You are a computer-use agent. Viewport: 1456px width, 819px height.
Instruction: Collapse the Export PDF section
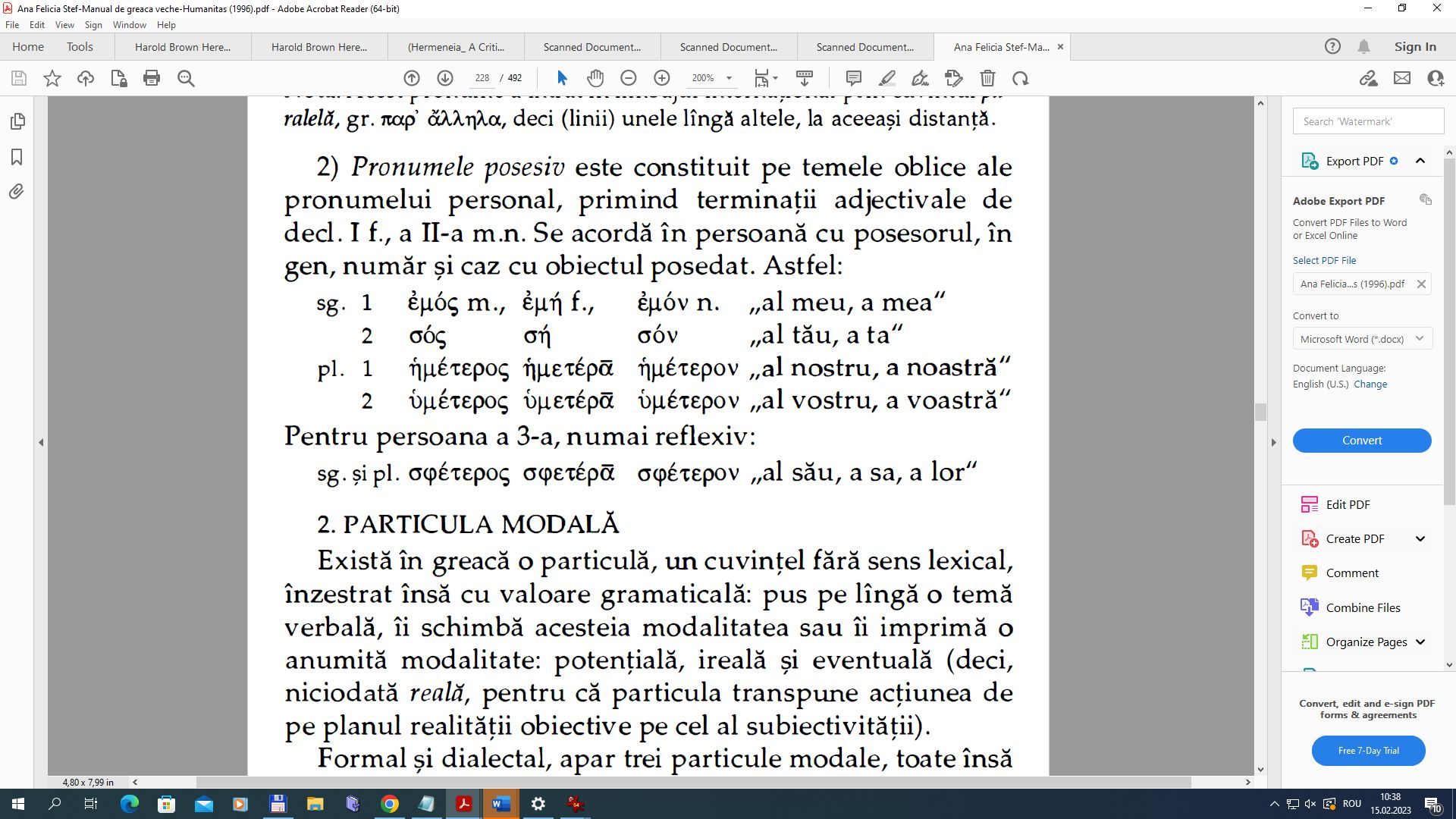pos(1420,161)
